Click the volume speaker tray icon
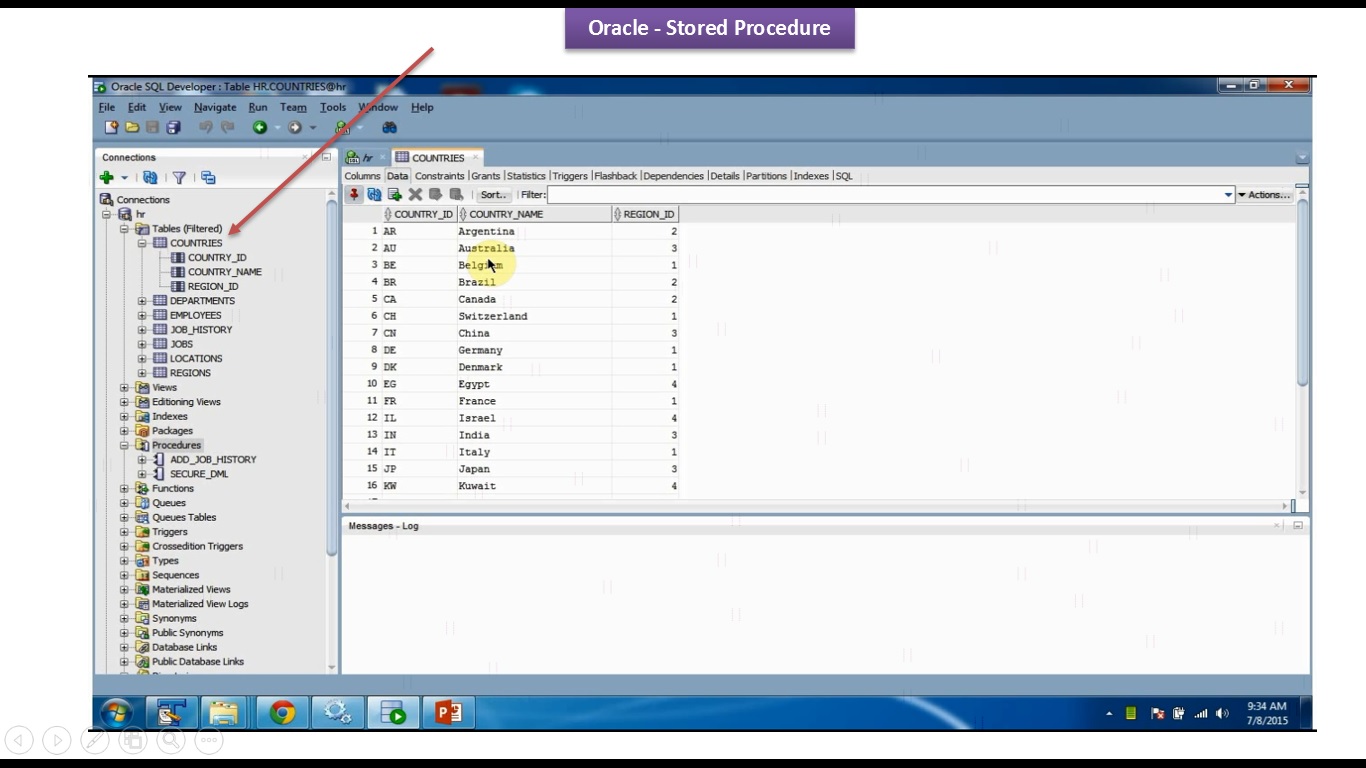The image size is (1366, 768). point(1222,713)
